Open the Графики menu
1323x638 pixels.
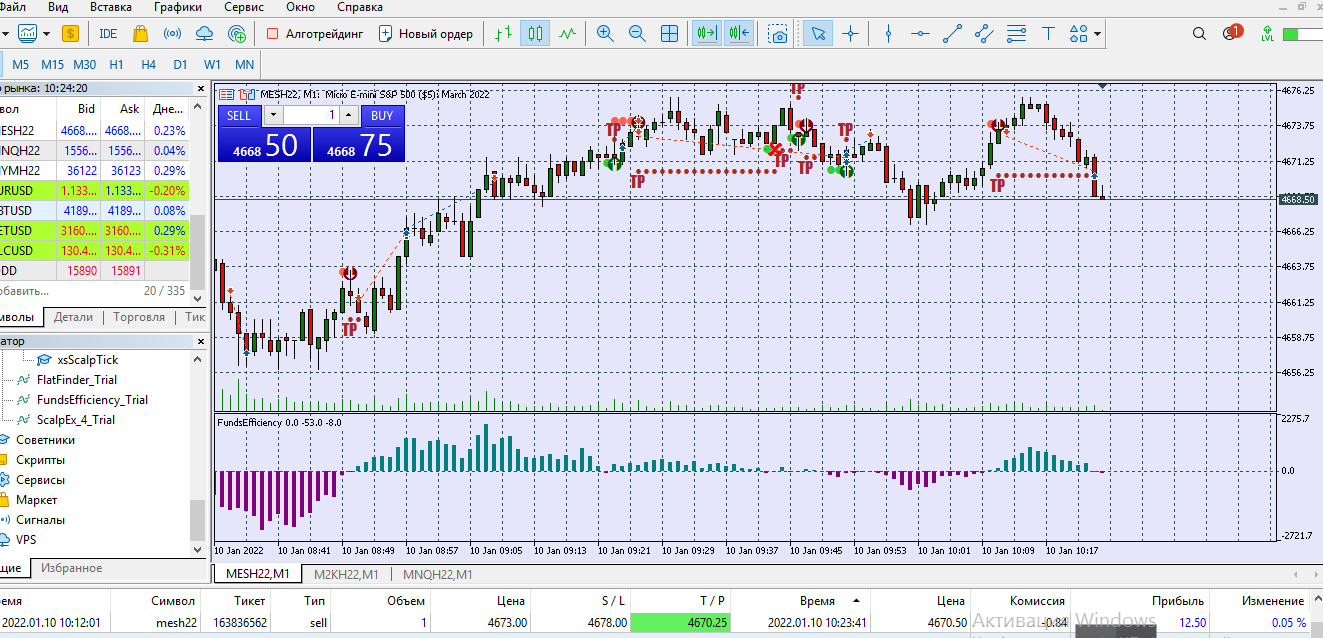pos(178,7)
